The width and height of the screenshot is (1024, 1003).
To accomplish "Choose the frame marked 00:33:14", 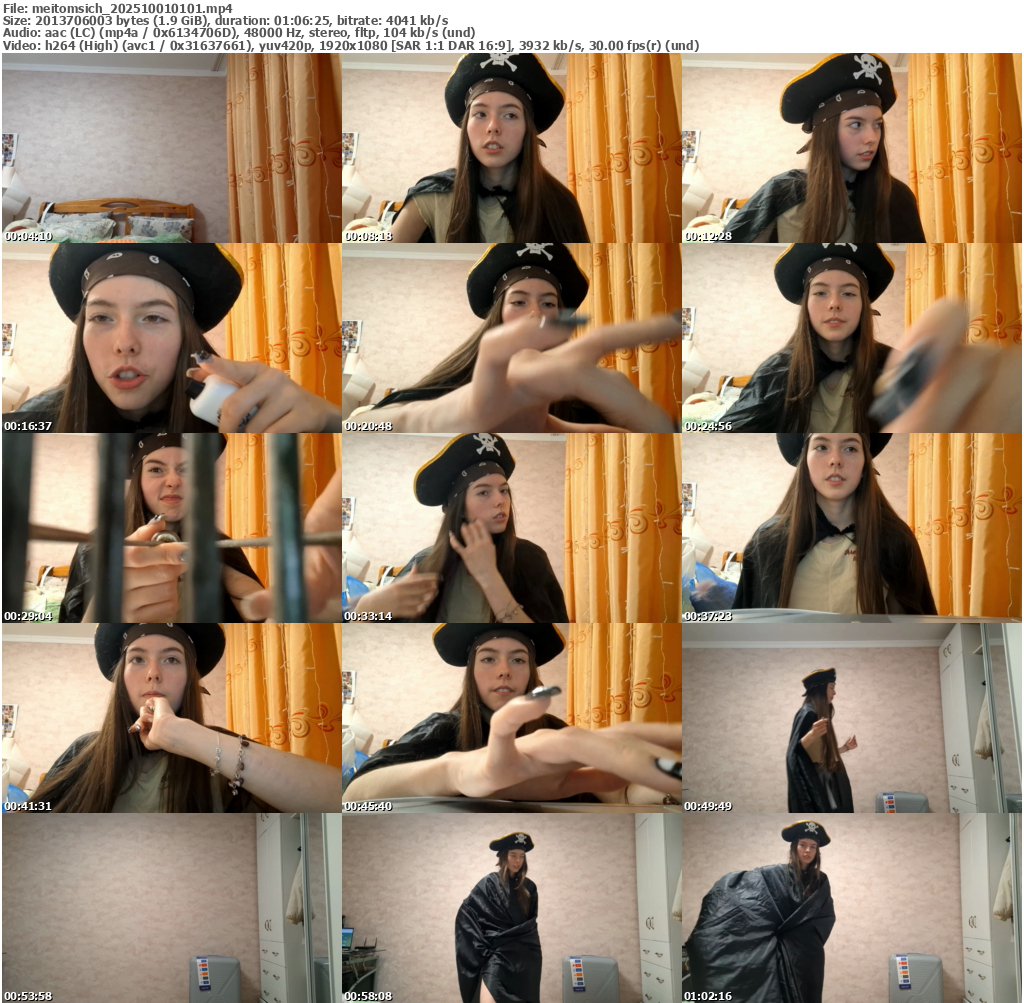I will (511, 528).
